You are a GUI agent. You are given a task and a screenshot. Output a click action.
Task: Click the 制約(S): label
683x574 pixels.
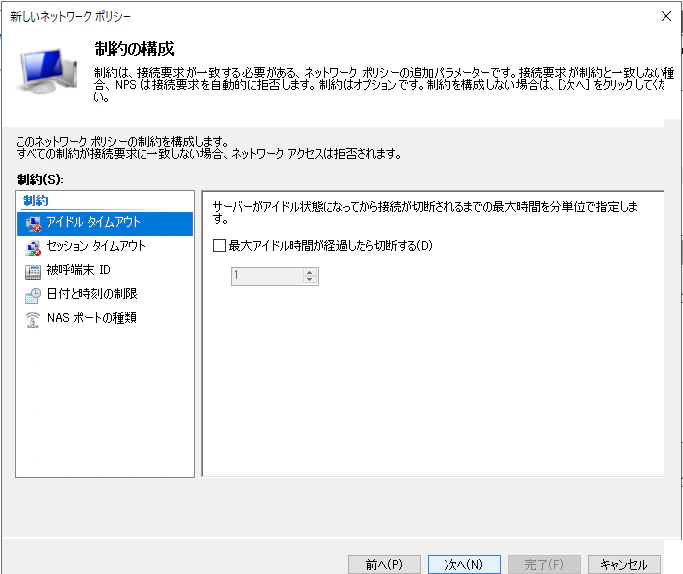[x=40, y=179]
